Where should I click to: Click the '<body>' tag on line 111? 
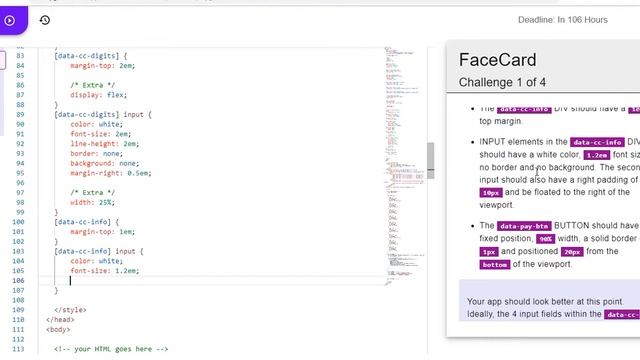point(58,330)
